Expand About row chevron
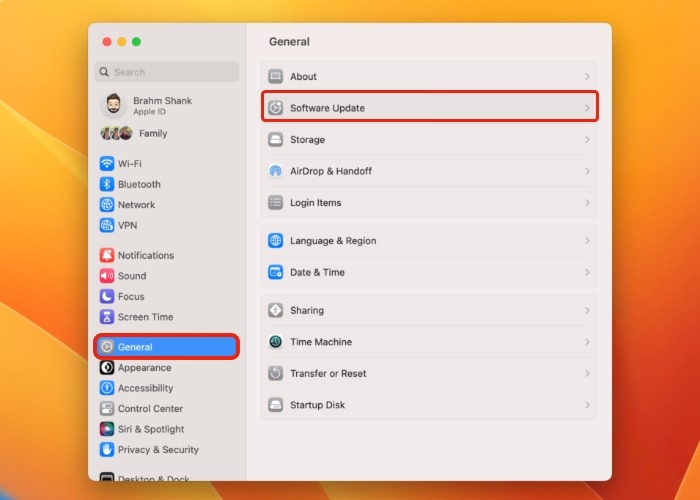The height and width of the screenshot is (500, 700). [x=587, y=76]
